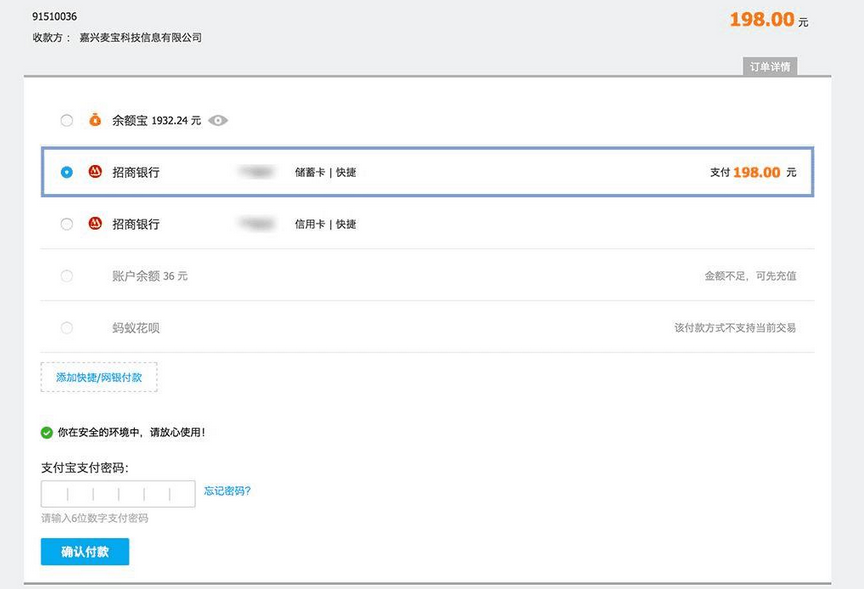Open the 订单详情 tab

click(770, 67)
